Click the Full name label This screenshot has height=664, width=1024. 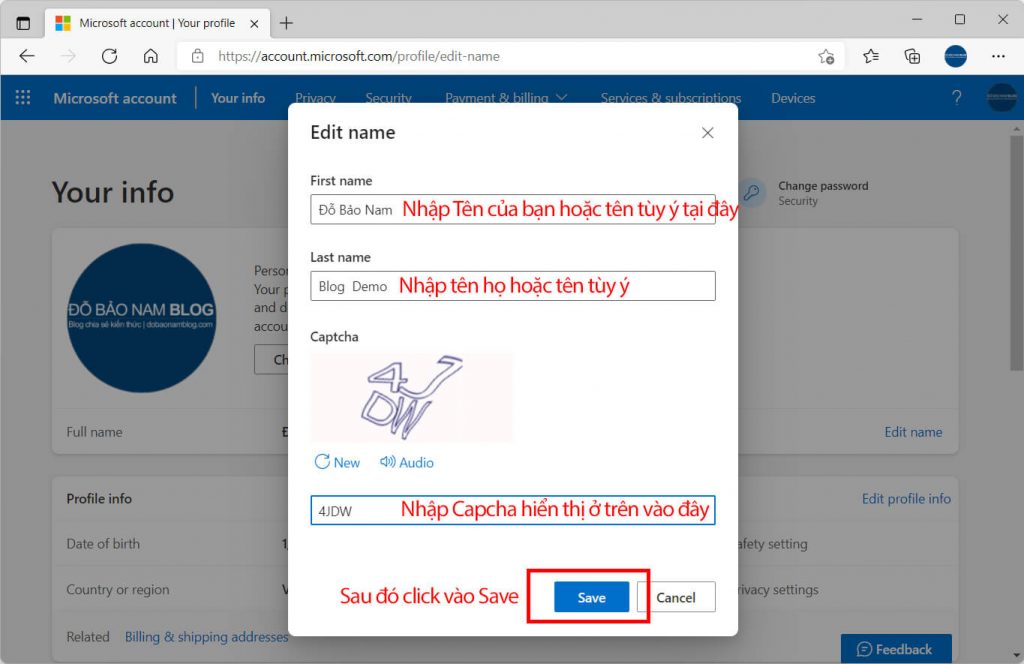(x=94, y=432)
